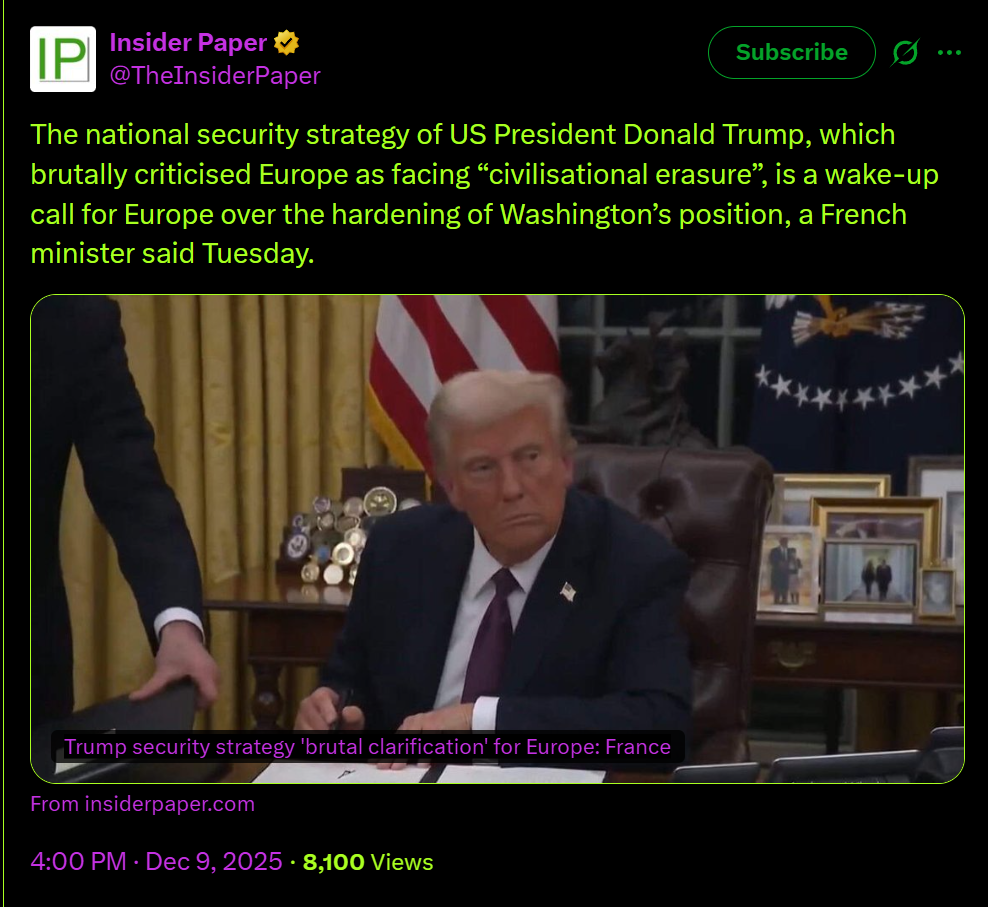988x907 pixels.
Task: Click the green Subscribe button
Action: 791,52
